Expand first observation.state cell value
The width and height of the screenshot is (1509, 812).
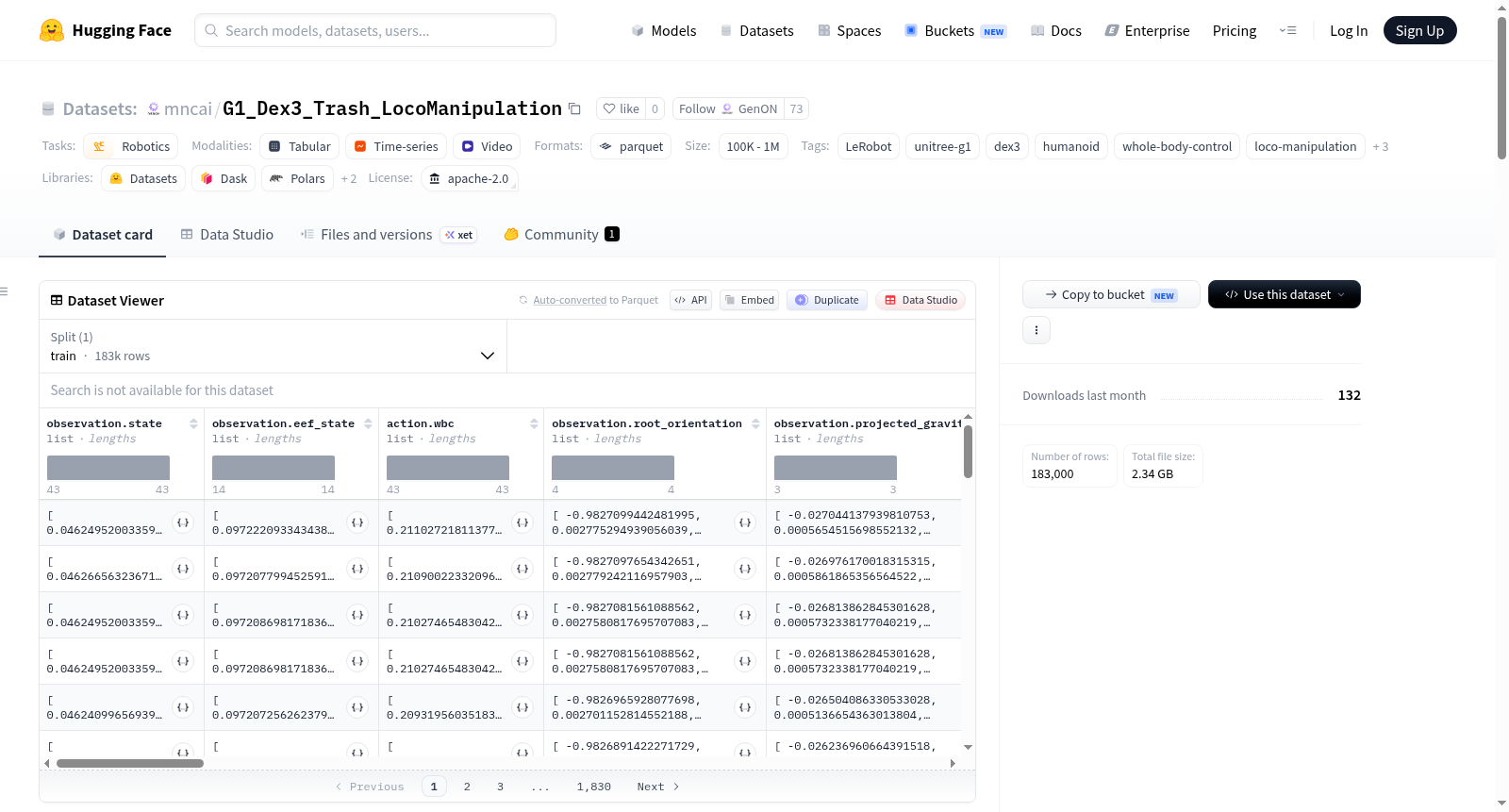pos(183,522)
